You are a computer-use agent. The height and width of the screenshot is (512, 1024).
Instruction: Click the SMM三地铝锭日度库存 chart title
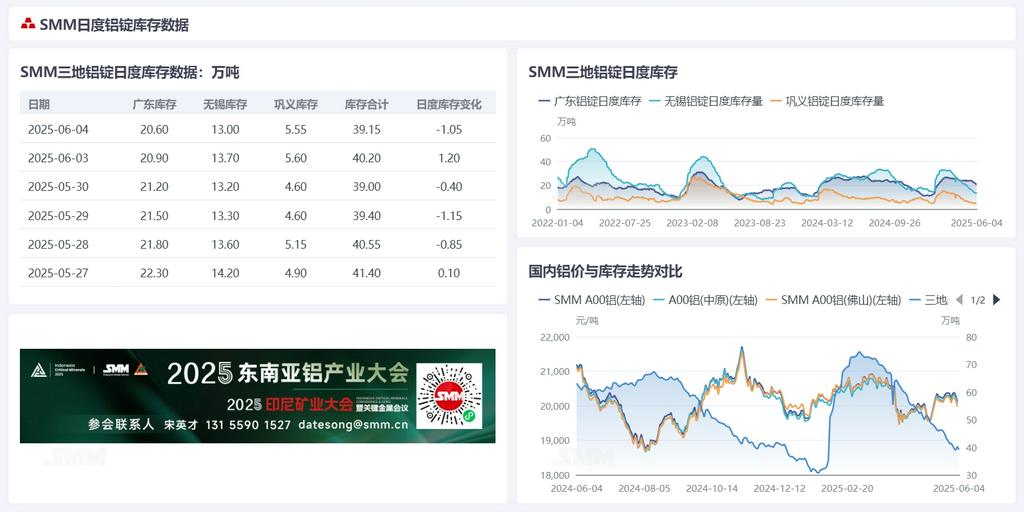click(603, 72)
